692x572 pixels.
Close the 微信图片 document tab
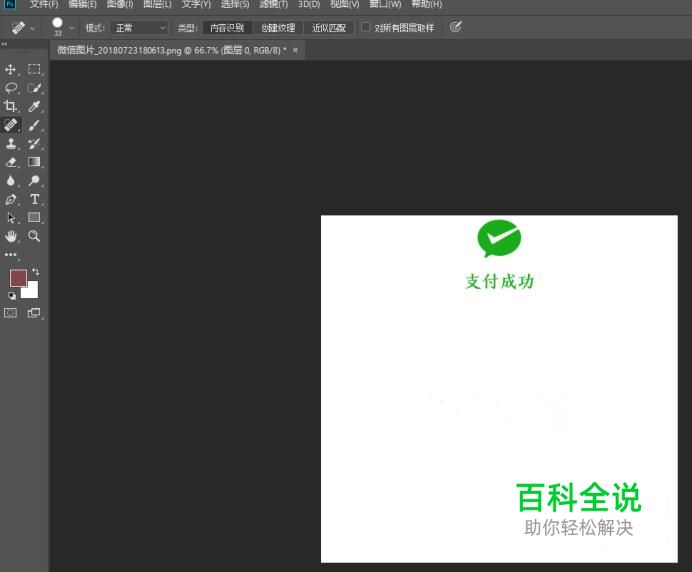click(295, 50)
